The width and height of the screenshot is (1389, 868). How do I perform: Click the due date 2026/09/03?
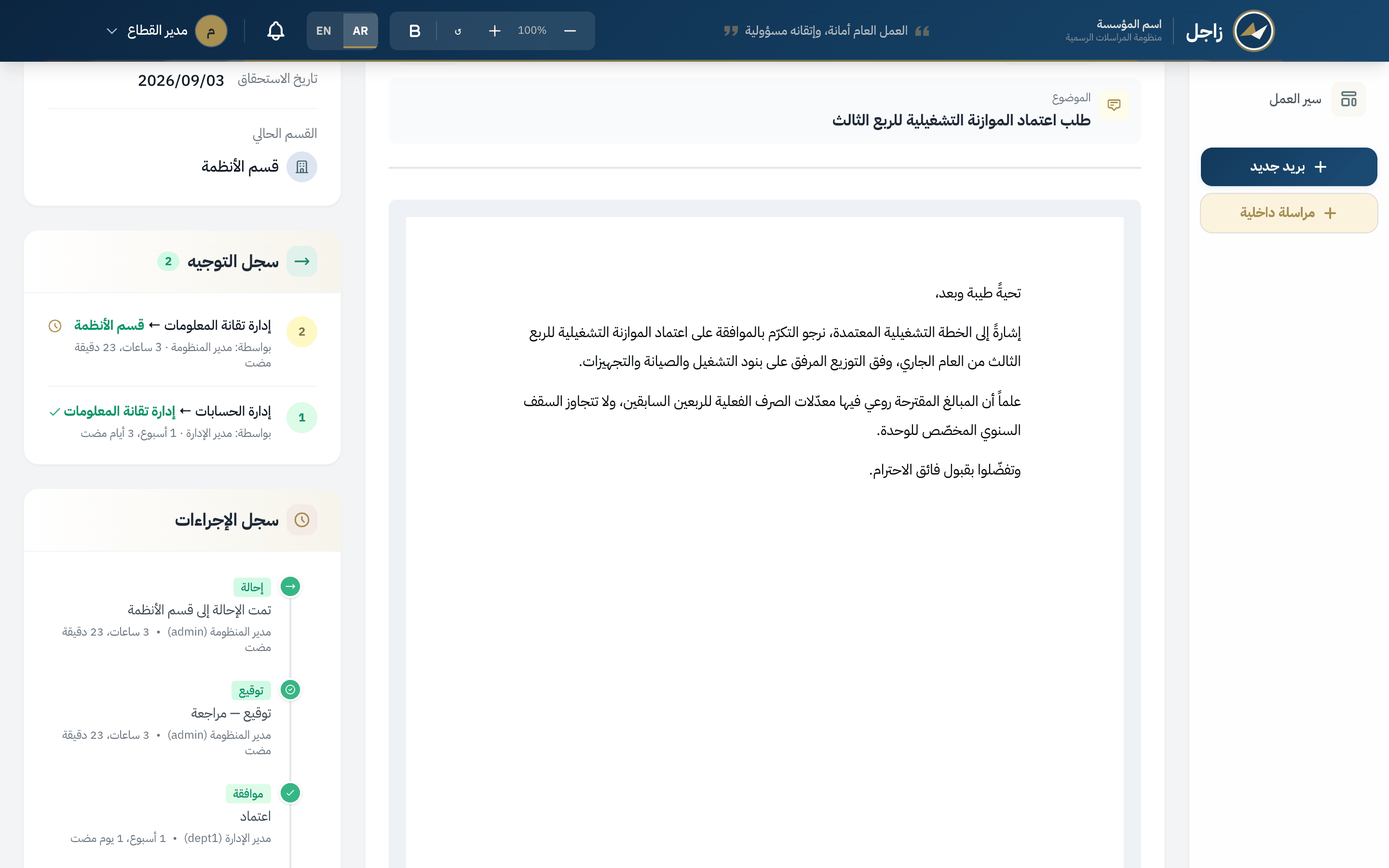tap(181, 81)
